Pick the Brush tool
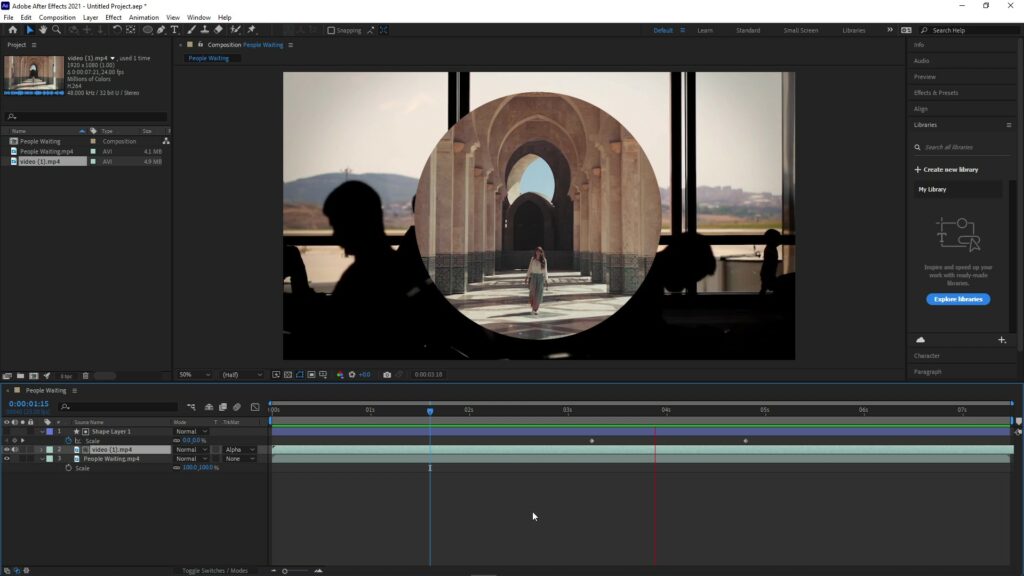Viewport: 1024px width, 576px height. (x=192, y=30)
